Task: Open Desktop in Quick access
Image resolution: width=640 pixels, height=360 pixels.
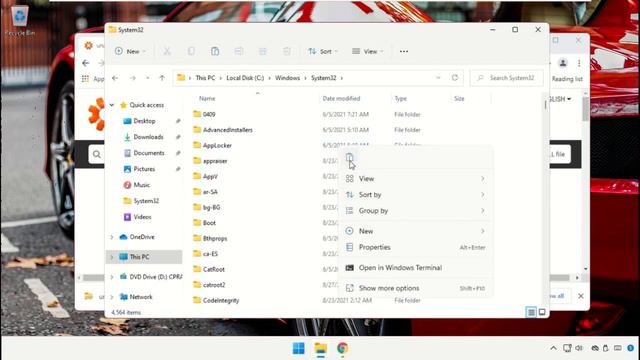Action: click(x=144, y=121)
